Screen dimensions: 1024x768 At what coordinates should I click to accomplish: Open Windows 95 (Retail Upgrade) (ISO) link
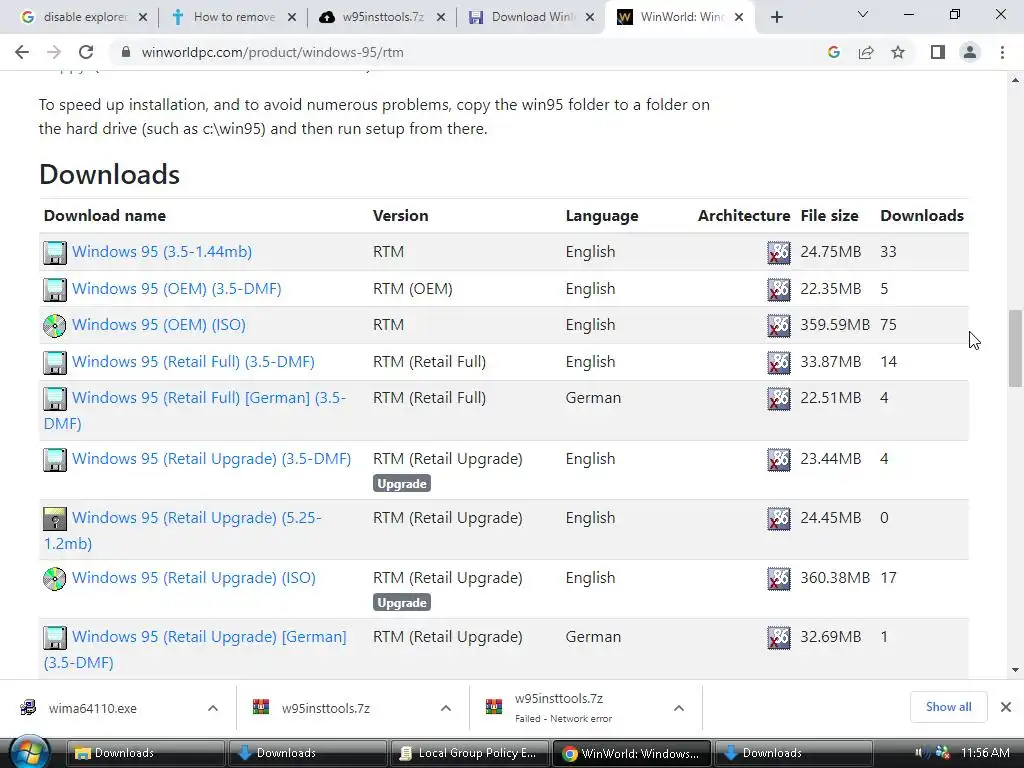tap(194, 577)
